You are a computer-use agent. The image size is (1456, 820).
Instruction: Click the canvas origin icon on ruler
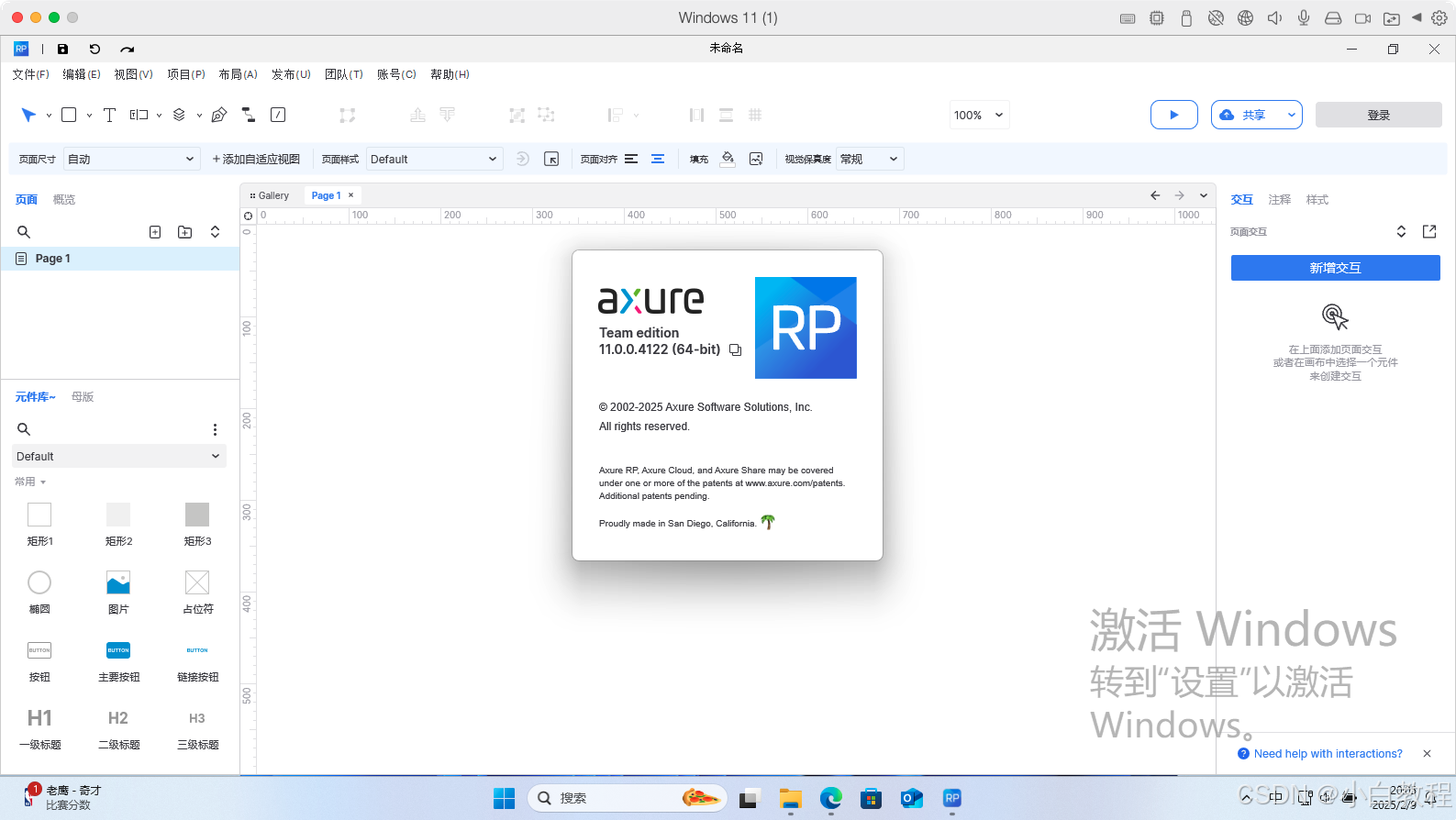(248, 216)
